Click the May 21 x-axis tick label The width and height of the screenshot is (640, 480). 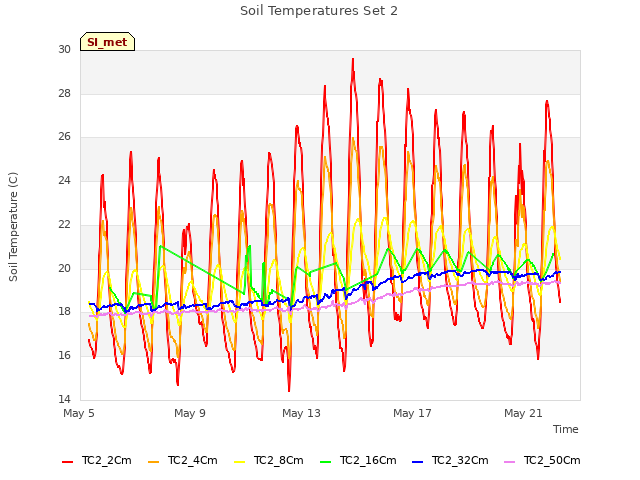523,413
